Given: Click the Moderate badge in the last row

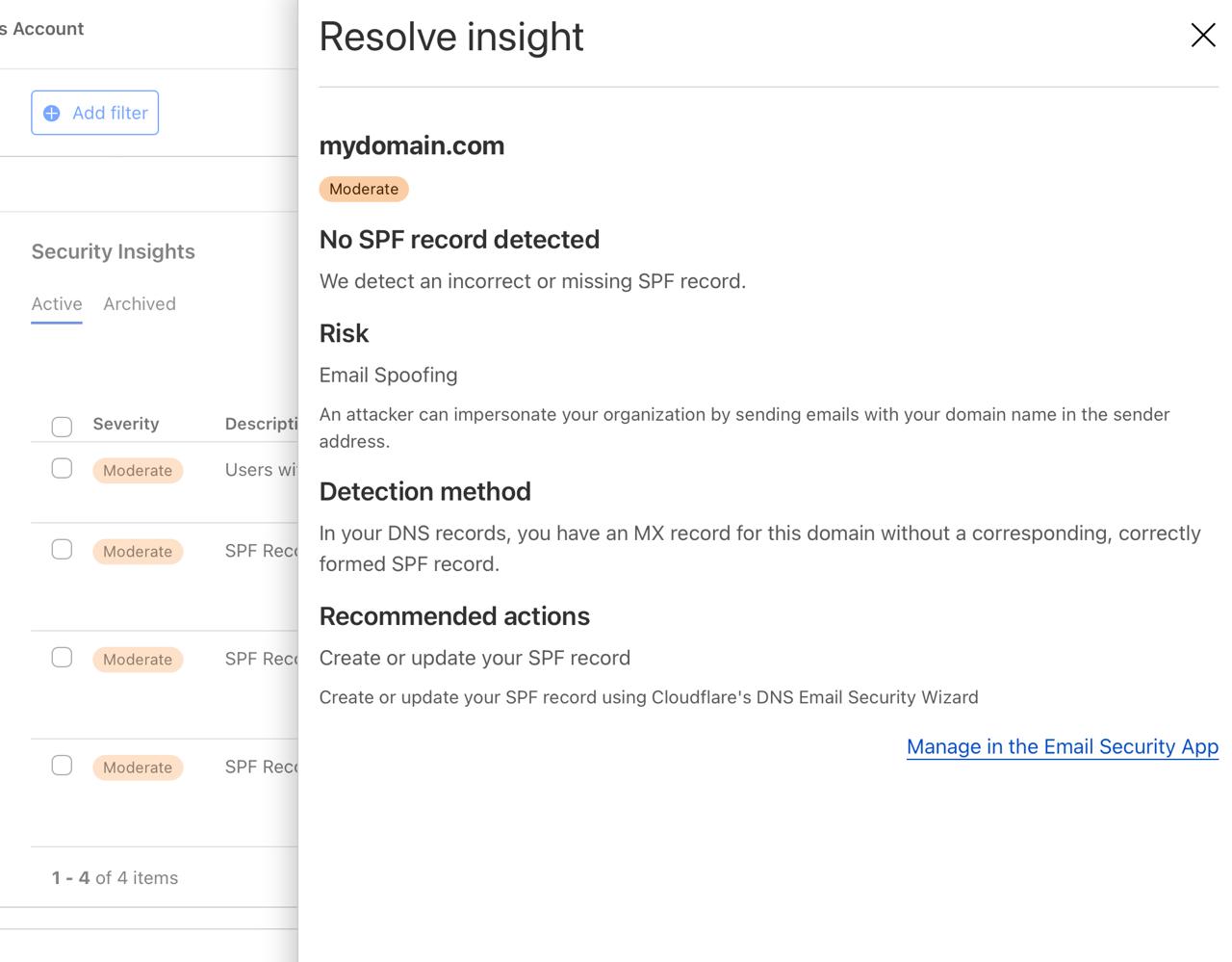Looking at the screenshot, I should click(138, 767).
